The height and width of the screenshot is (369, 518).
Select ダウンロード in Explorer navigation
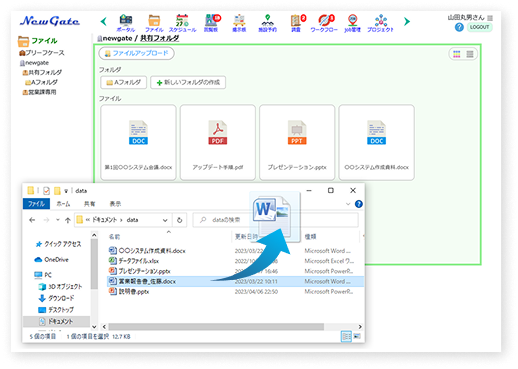(x=56, y=298)
